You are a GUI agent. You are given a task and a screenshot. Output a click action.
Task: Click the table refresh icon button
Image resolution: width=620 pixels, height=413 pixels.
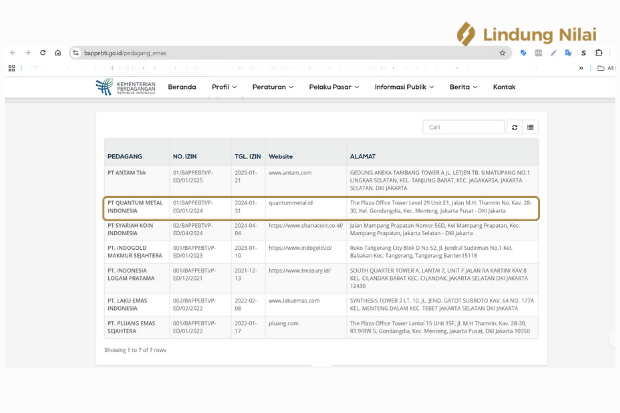point(515,127)
